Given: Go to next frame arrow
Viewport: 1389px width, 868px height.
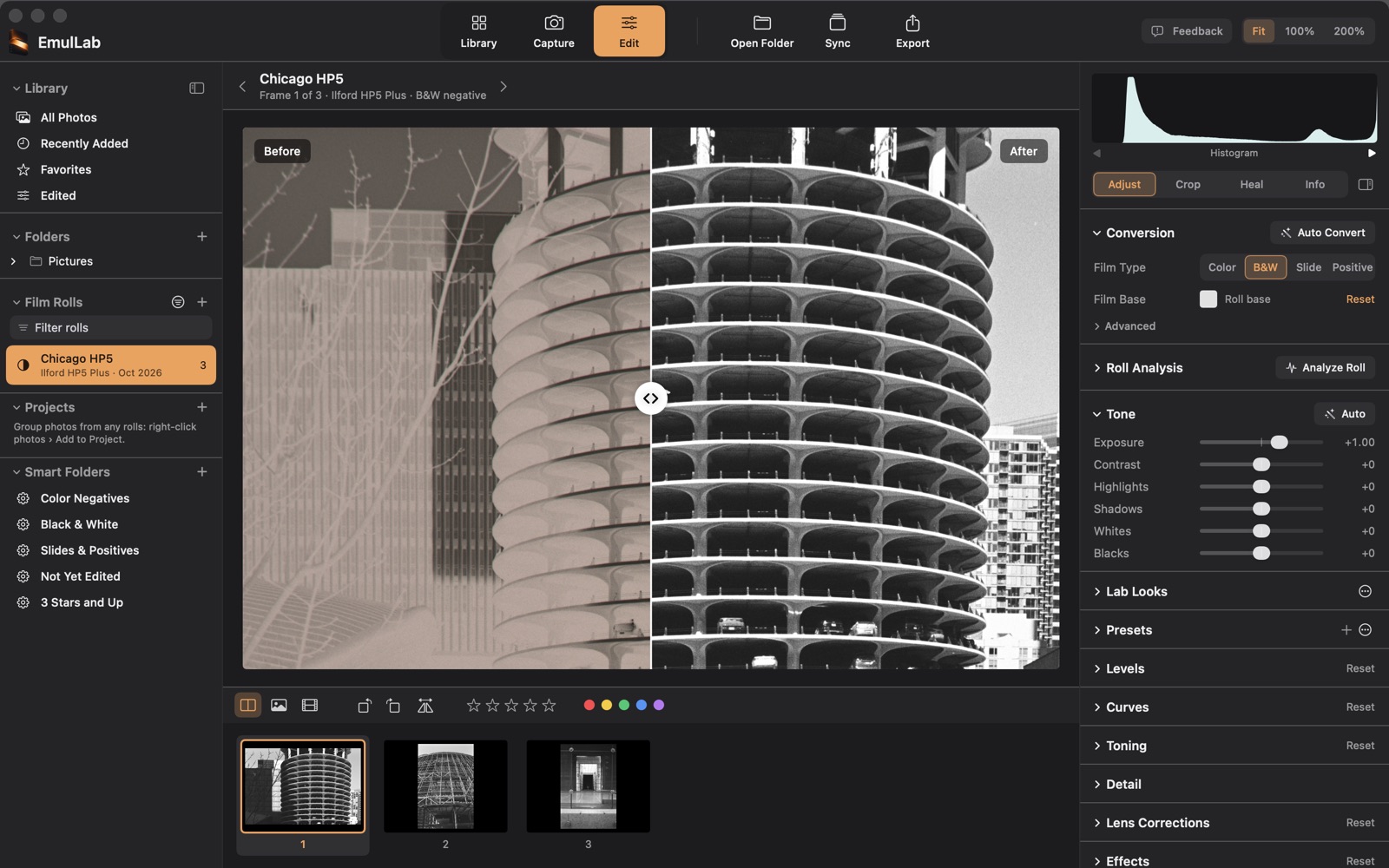Looking at the screenshot, I should 504,87.
